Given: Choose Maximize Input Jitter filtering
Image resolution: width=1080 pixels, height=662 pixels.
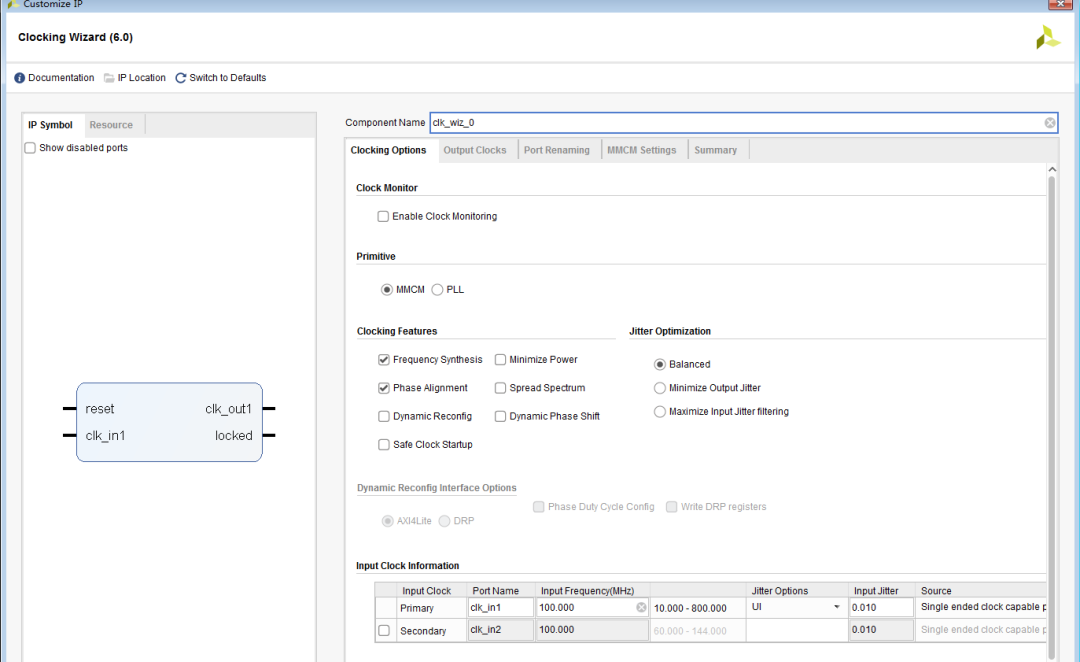Looking at the screenshot, I should (x=660, y=411).
